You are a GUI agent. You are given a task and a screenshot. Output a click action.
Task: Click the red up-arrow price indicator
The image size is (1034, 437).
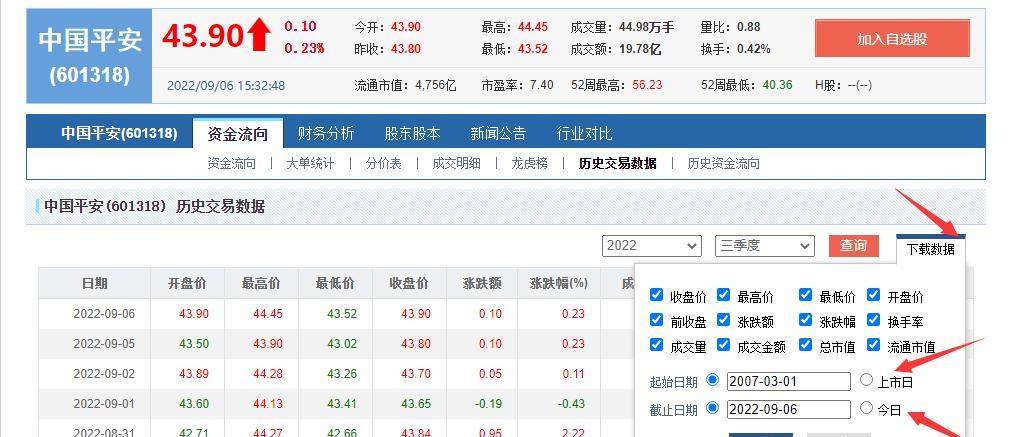click(260, 35)
